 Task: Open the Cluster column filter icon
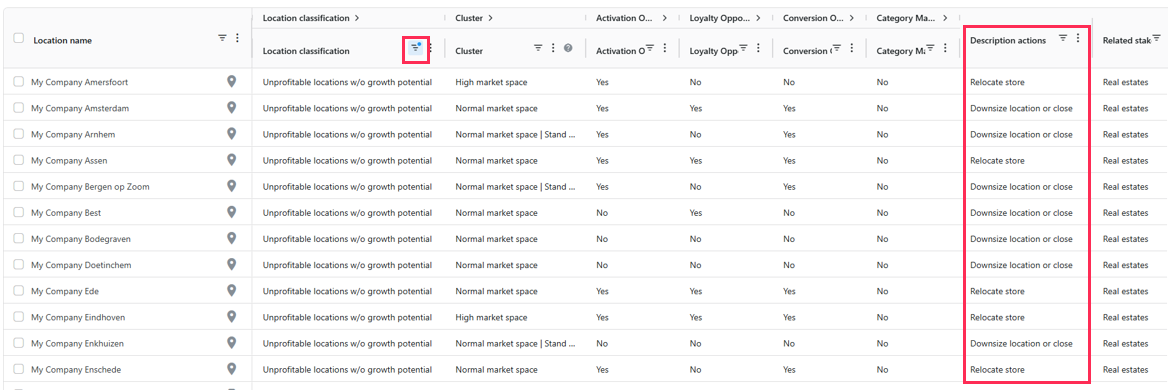538,48
